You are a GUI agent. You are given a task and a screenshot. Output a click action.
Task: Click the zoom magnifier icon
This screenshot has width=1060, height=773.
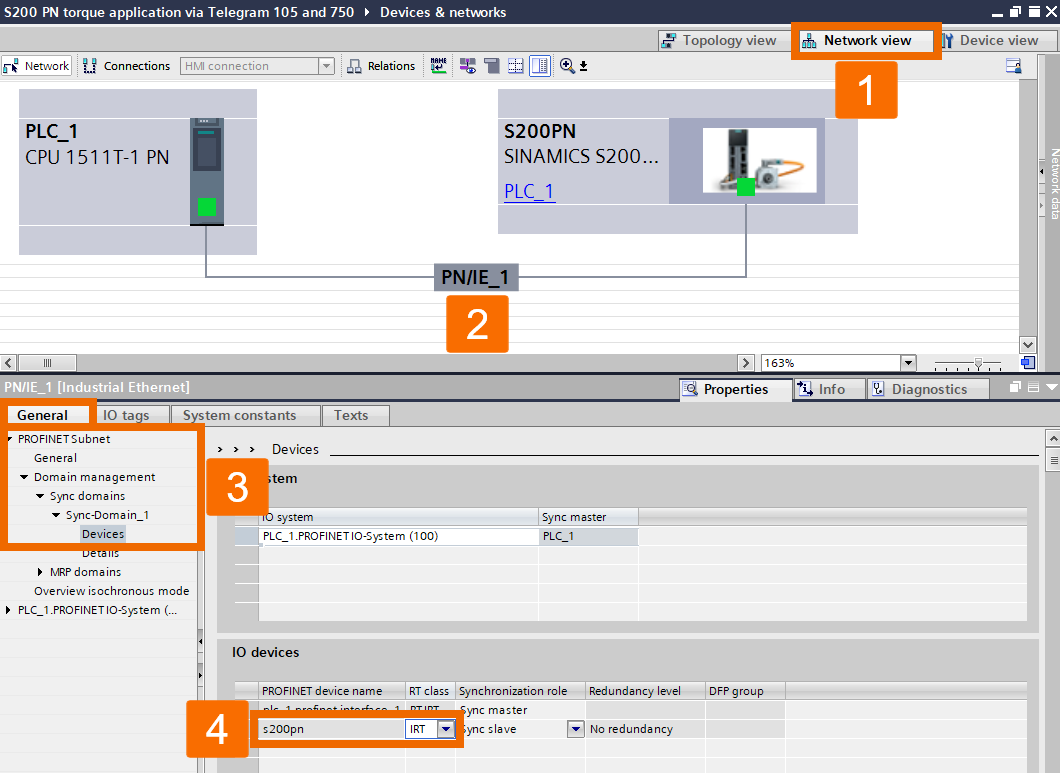567,66
